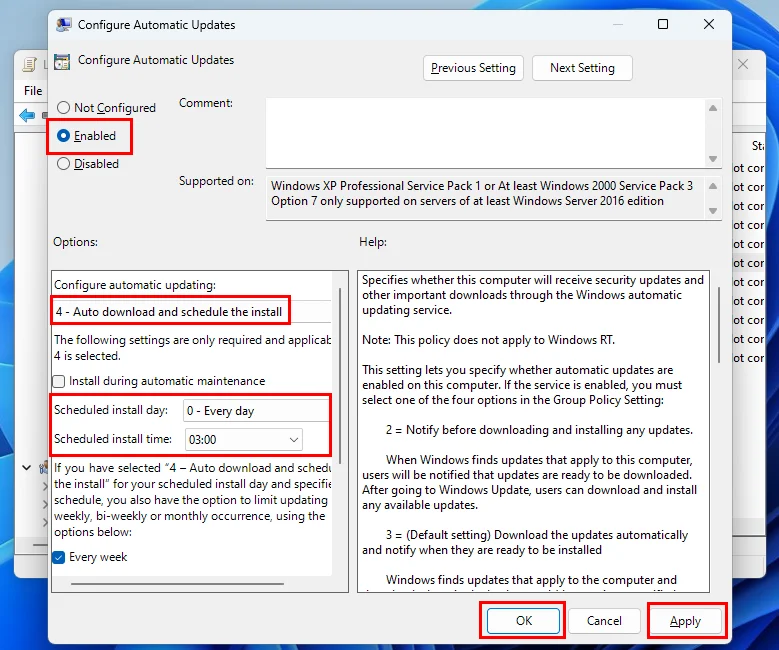779x650 pixels.
Task: Cancel the dialog changes
Action: (x=604, y=620)
